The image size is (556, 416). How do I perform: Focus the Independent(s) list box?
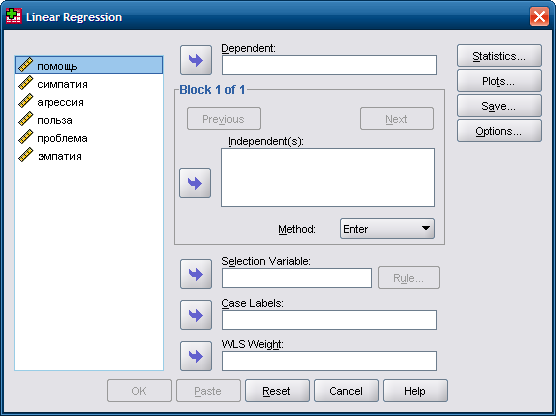coord(328,177)
